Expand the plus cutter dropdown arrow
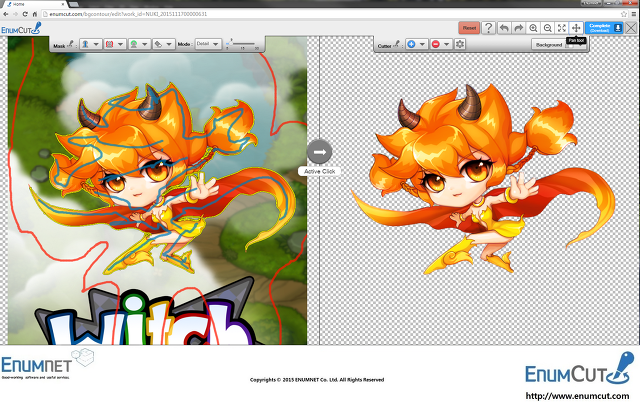The height and width of the screenshot is (402, 640). coord(422,44)
